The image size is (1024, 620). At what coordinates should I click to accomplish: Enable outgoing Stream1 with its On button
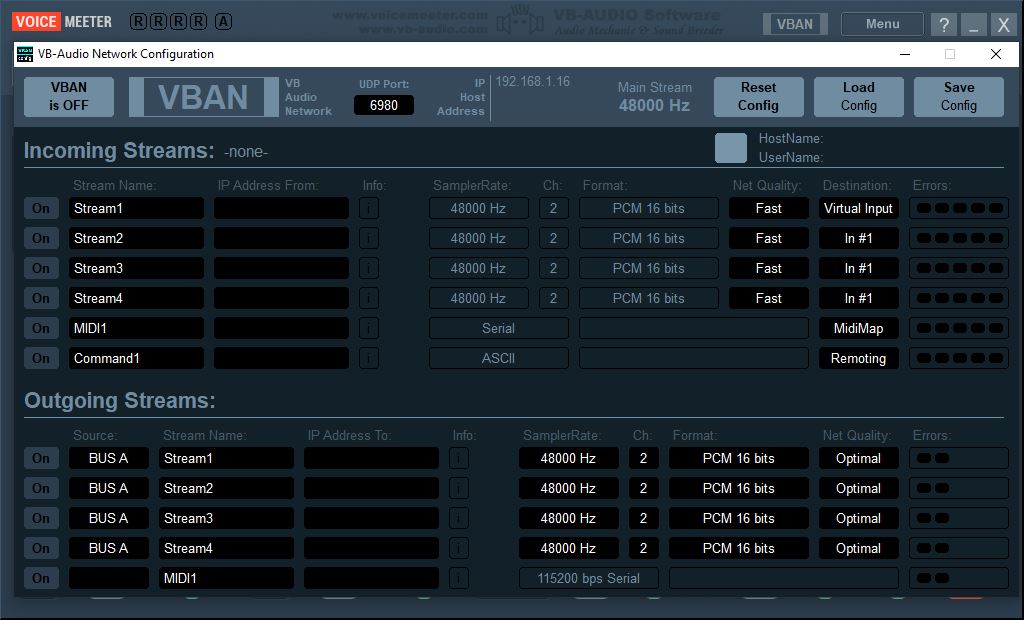click(x=41, y=459)
